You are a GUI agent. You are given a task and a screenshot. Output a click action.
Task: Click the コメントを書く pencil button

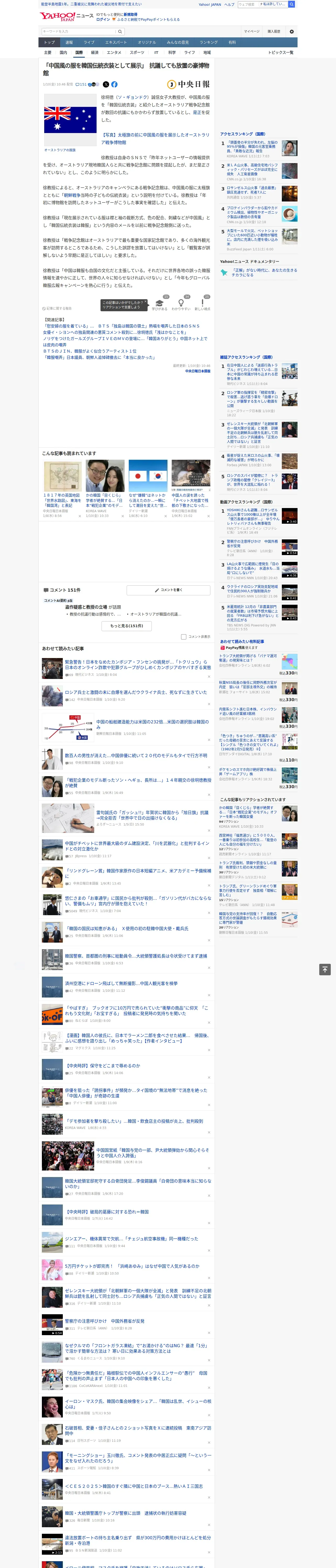[168, 590]
